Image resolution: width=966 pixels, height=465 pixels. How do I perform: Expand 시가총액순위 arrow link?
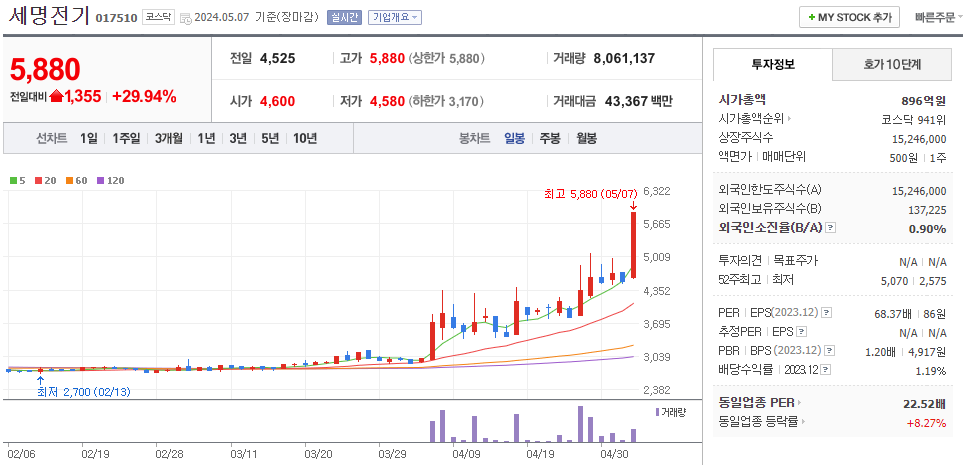(790, 119)
